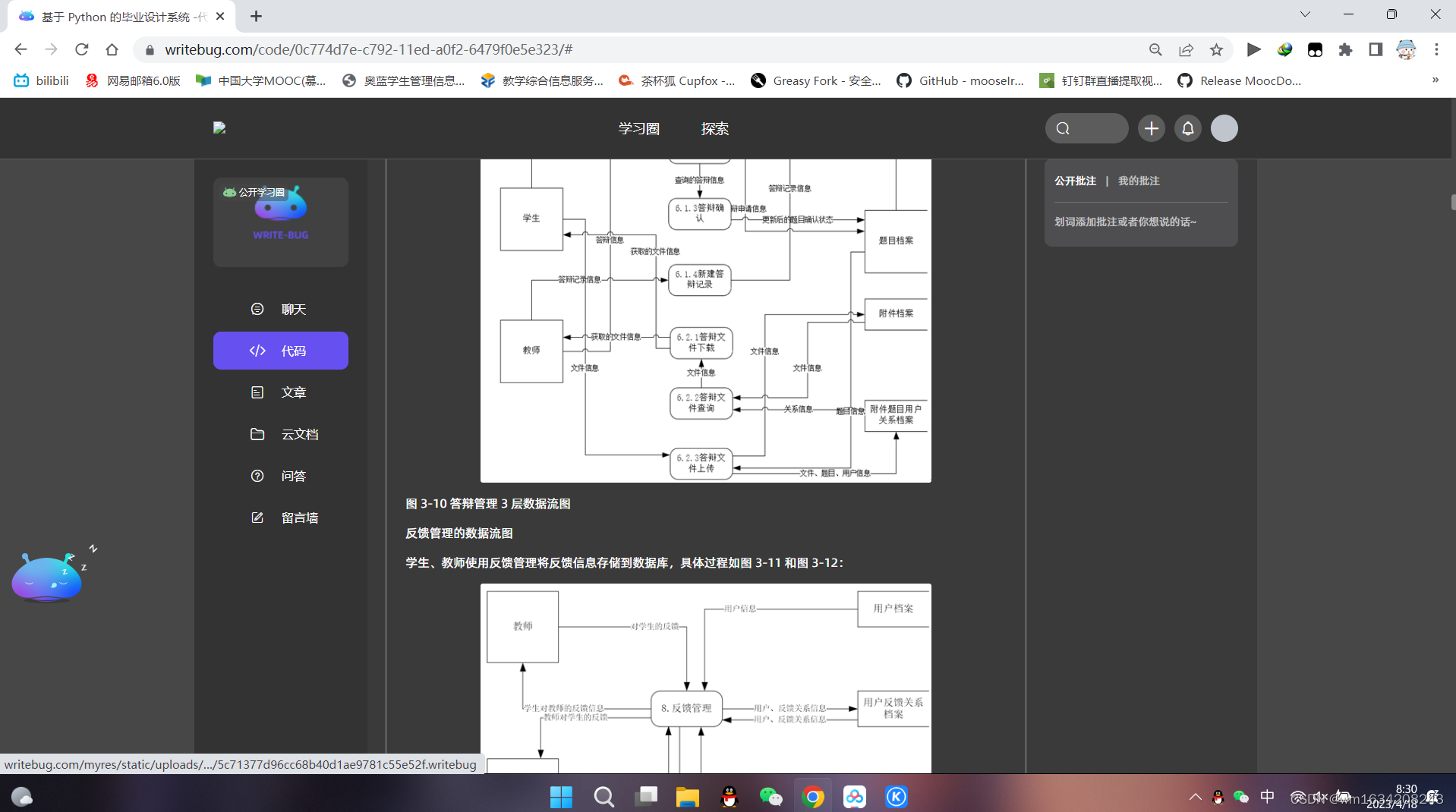This screenshot has width=1456, height=812.
Task: Expand the hidden bookmarks chevron
Action: click(x=1436, y=80)
